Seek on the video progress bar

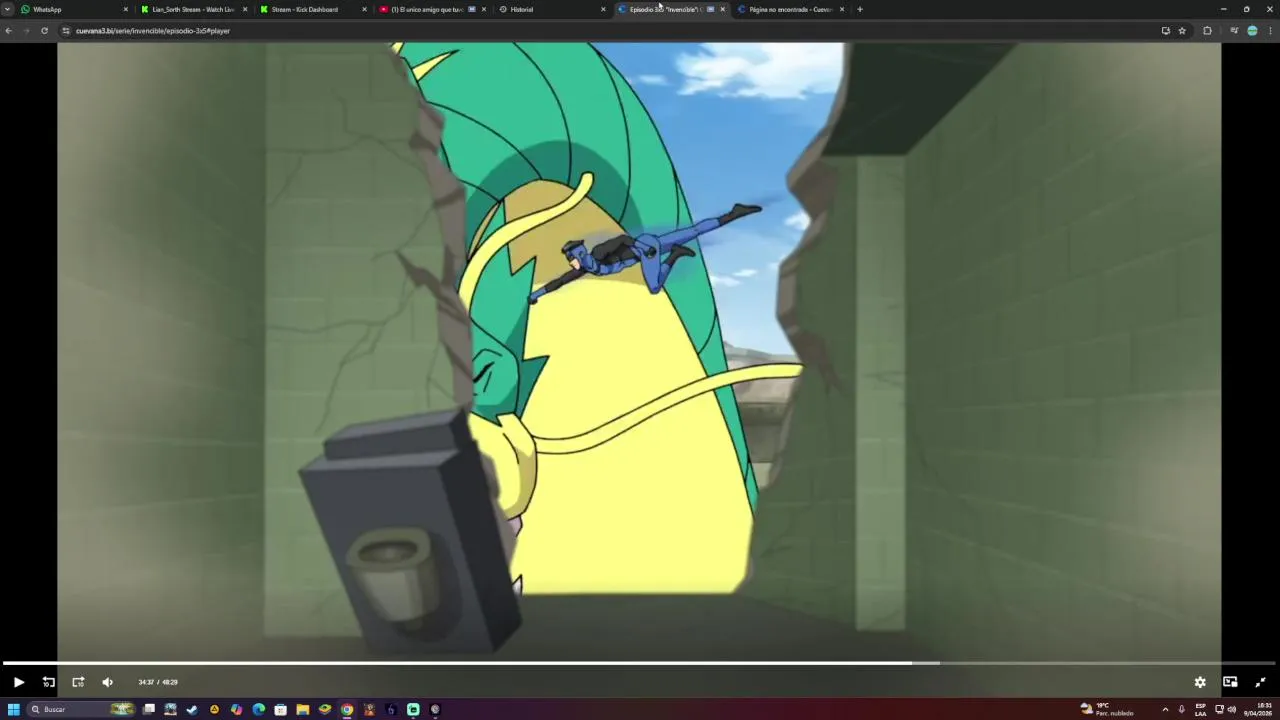click(x=640, y=663)
